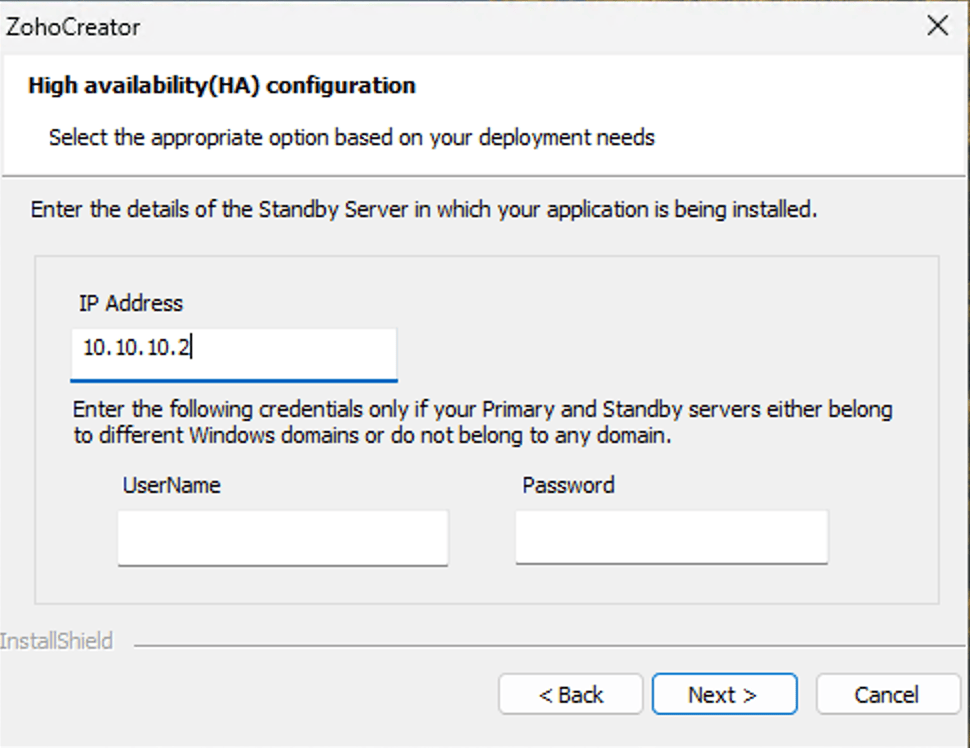
Task: Click the Standby Server instruction sentence
Action: [424, 210]
